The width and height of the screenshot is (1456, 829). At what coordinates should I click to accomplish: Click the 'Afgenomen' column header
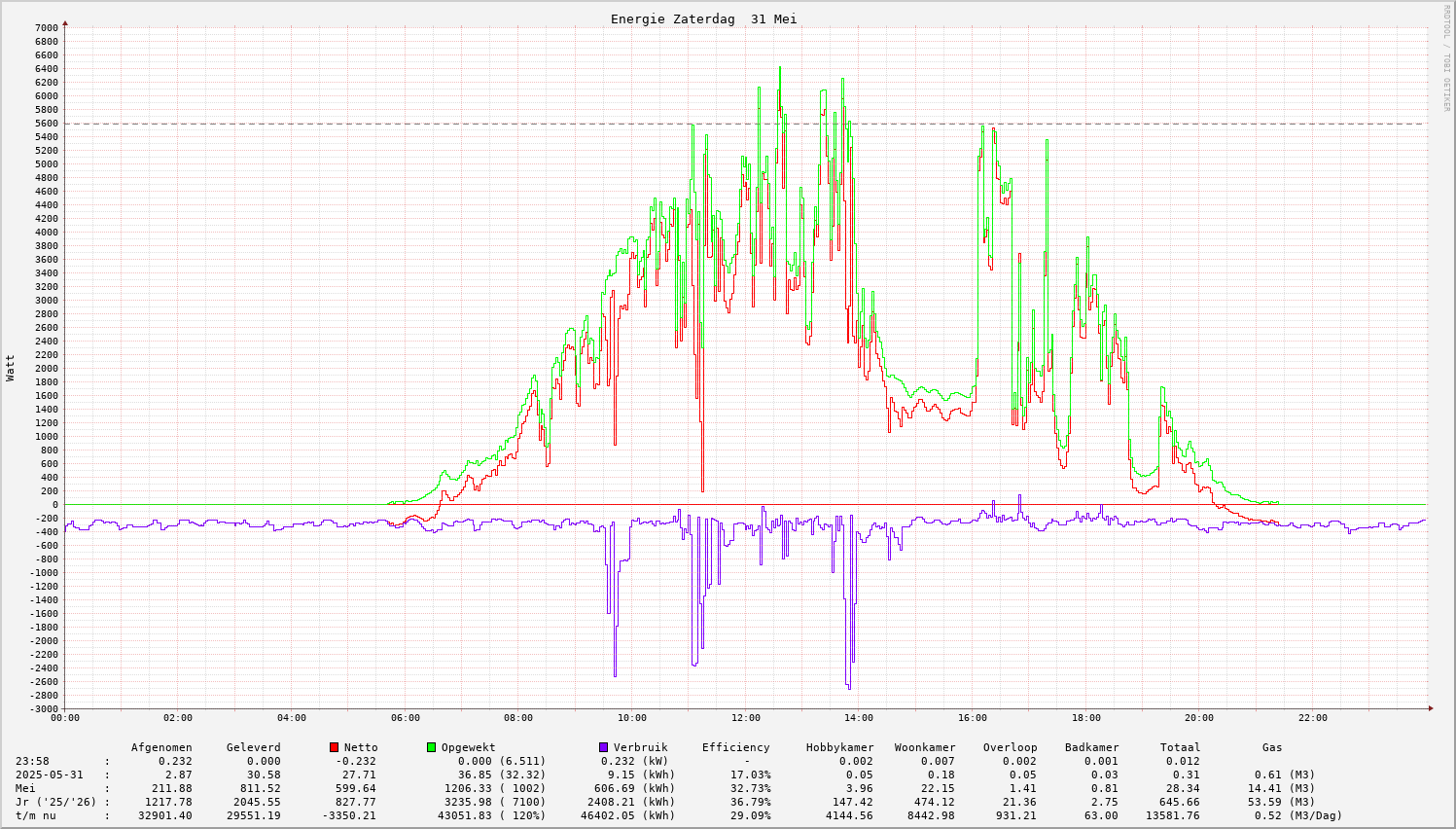pyautogui.click(x=161, y=747)
